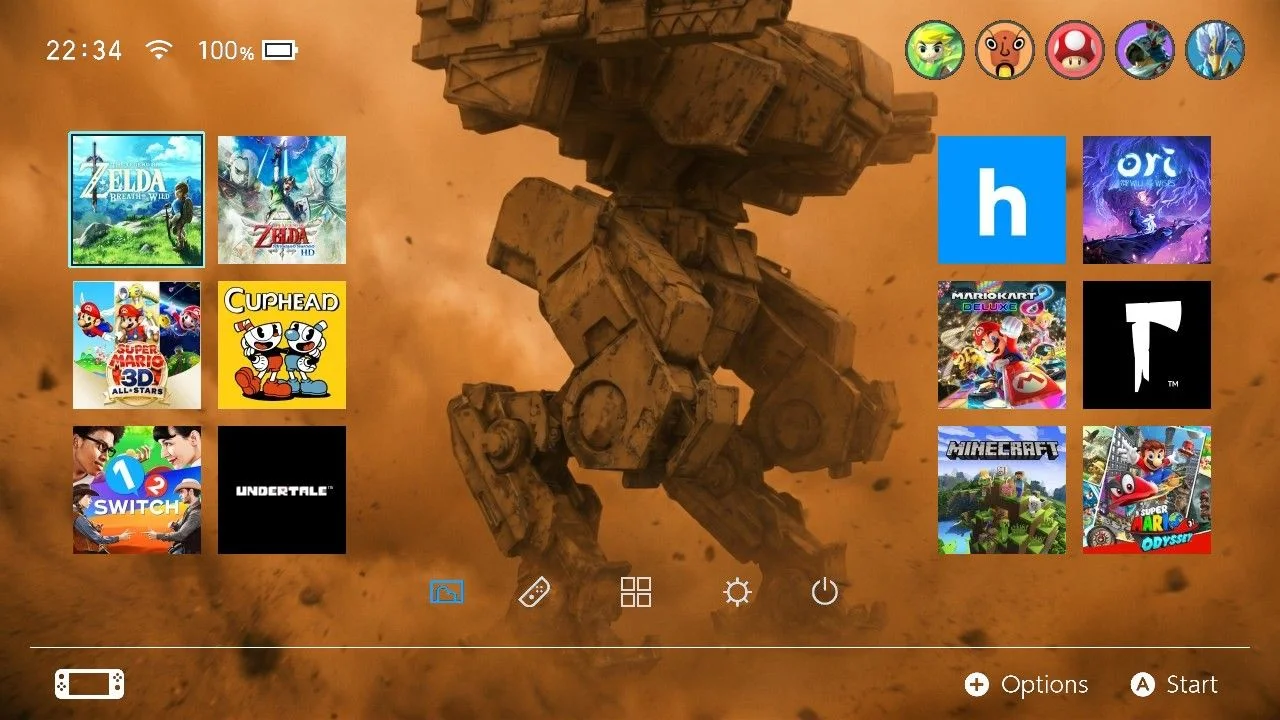Click the 100% battery percentage

coord(225,50)
